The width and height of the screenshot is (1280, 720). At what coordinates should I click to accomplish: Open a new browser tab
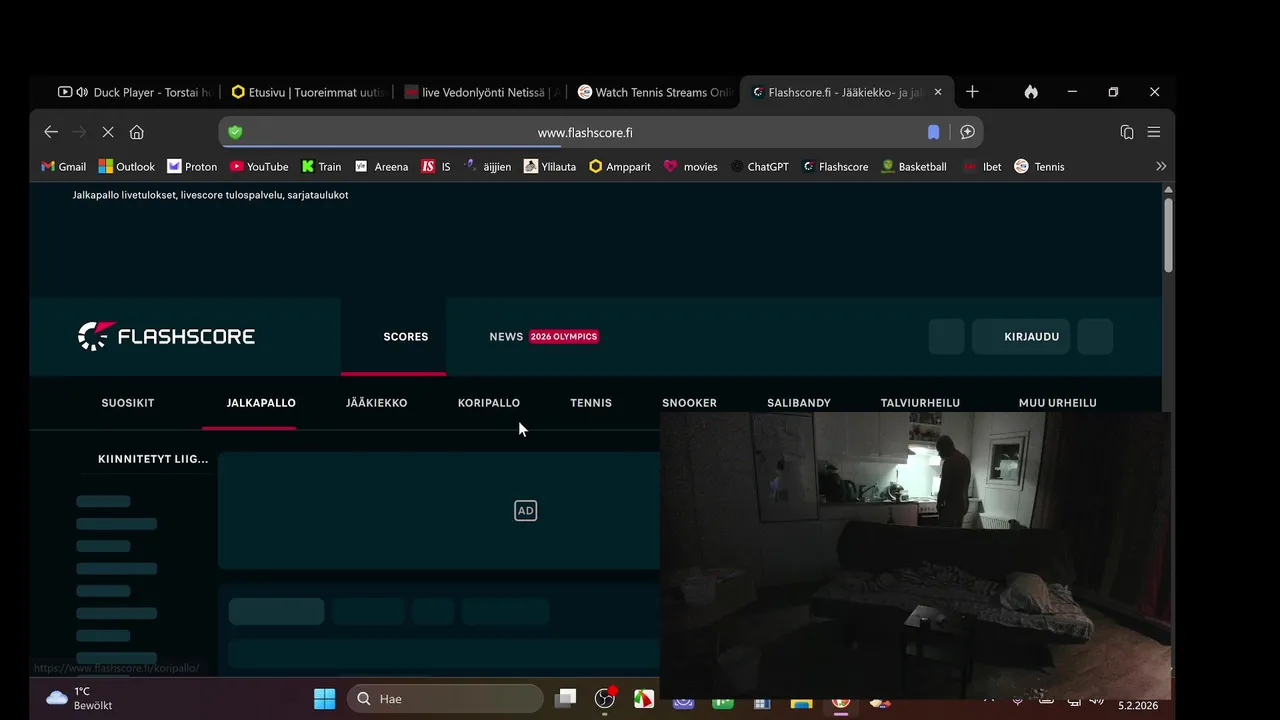(972, 92)
